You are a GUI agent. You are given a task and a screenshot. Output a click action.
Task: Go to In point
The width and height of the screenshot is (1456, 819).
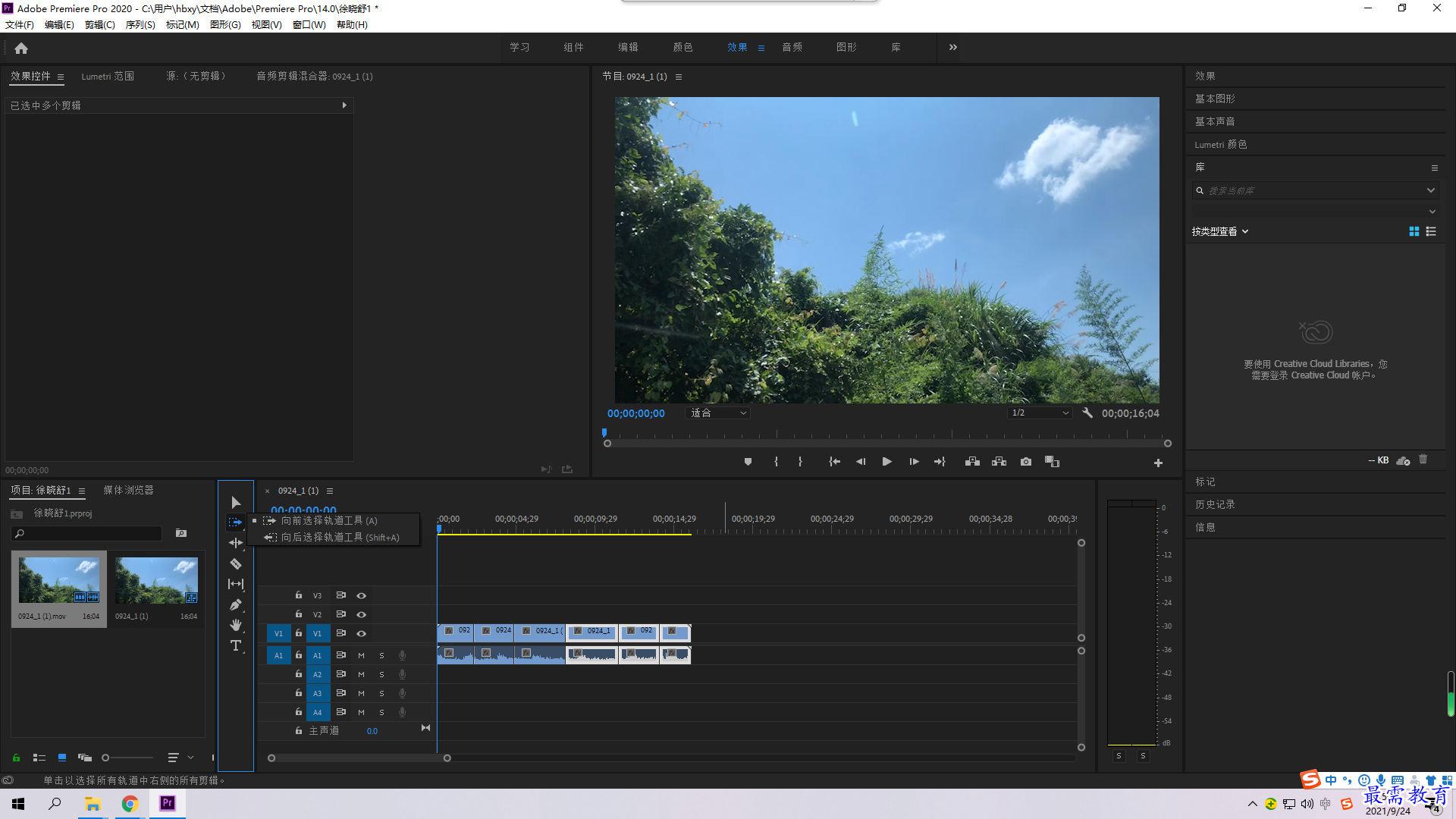(x=834, y=461)
